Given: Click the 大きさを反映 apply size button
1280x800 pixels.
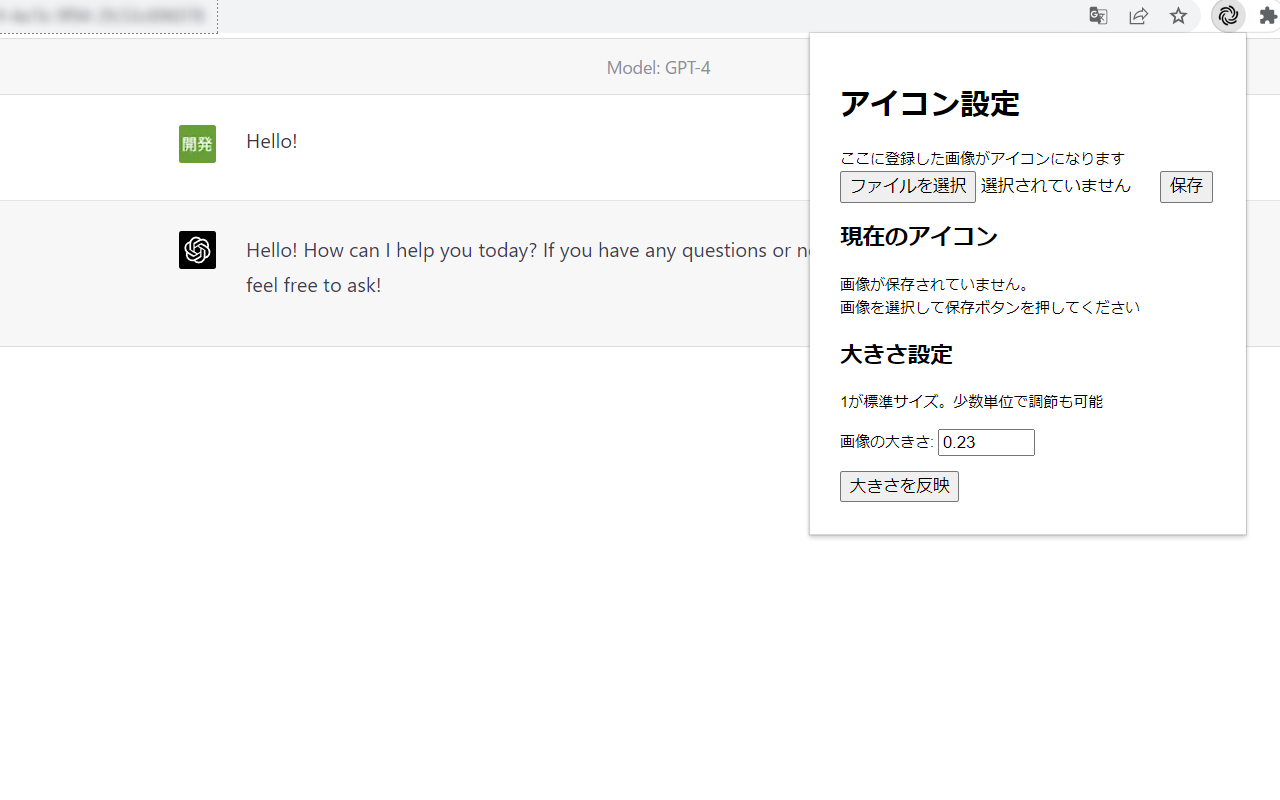Looking at the screenshot, I should coord(899,487).
